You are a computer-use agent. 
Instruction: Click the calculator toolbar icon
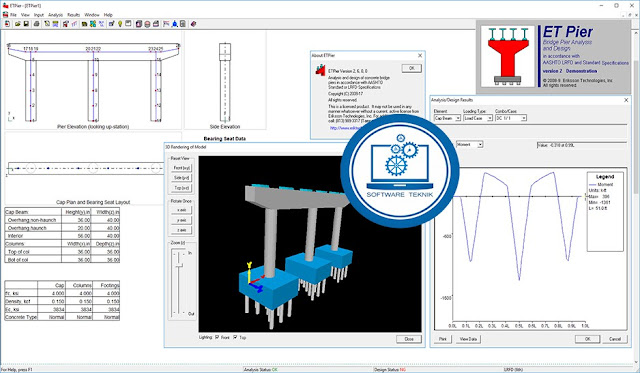tap(183, 24)
